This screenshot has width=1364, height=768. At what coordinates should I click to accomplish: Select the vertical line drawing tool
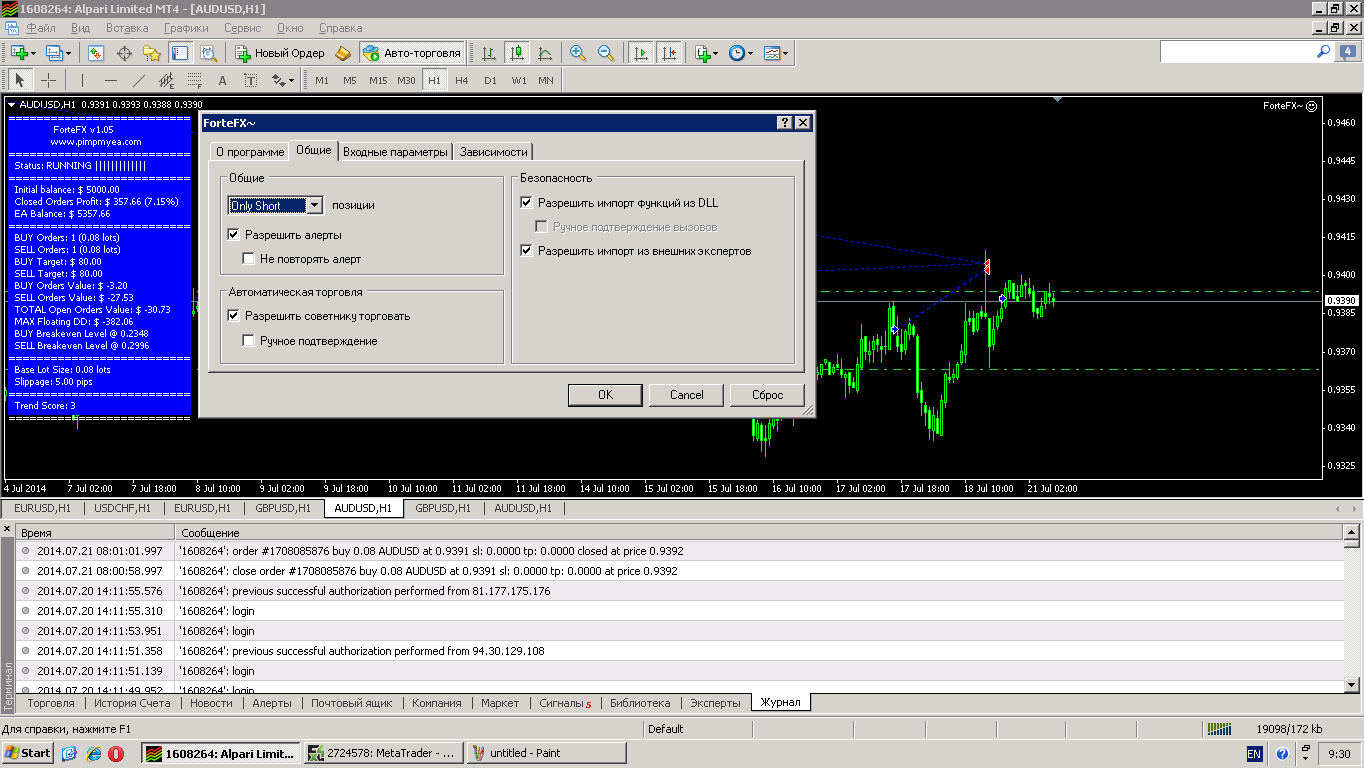pyautogui.click(x=83, y=80)
